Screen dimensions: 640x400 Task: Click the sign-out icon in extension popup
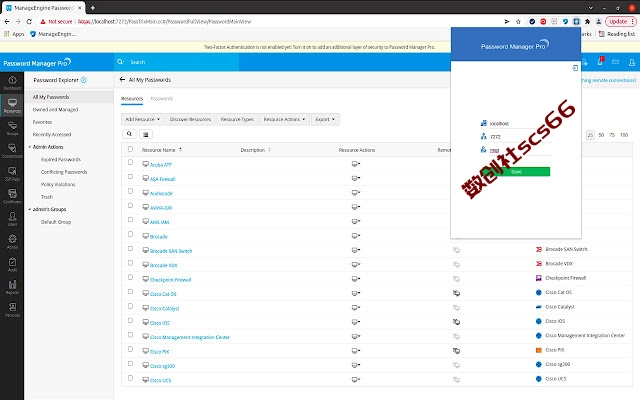click(575, 68)
